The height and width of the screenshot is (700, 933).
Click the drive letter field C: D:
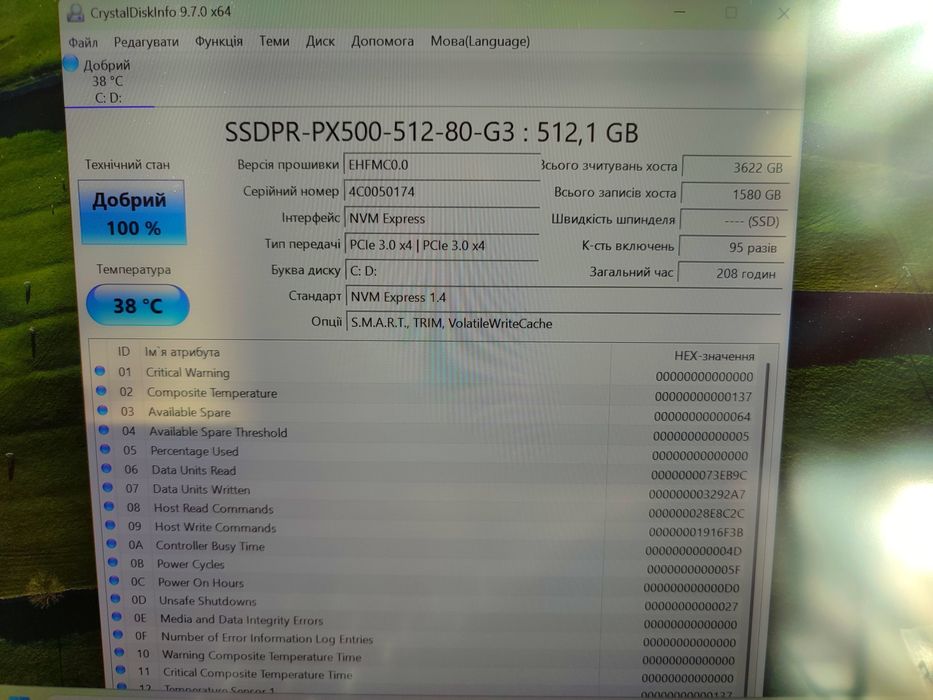point(442,271)
